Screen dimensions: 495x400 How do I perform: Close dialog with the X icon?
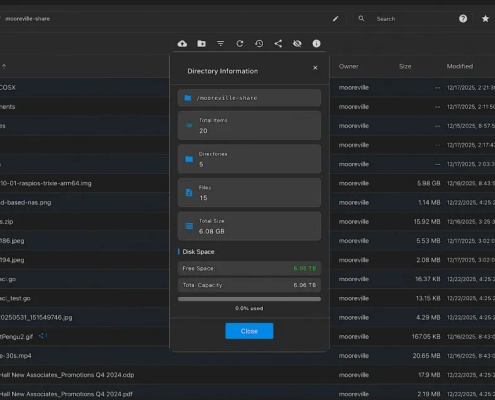[315, 68]
